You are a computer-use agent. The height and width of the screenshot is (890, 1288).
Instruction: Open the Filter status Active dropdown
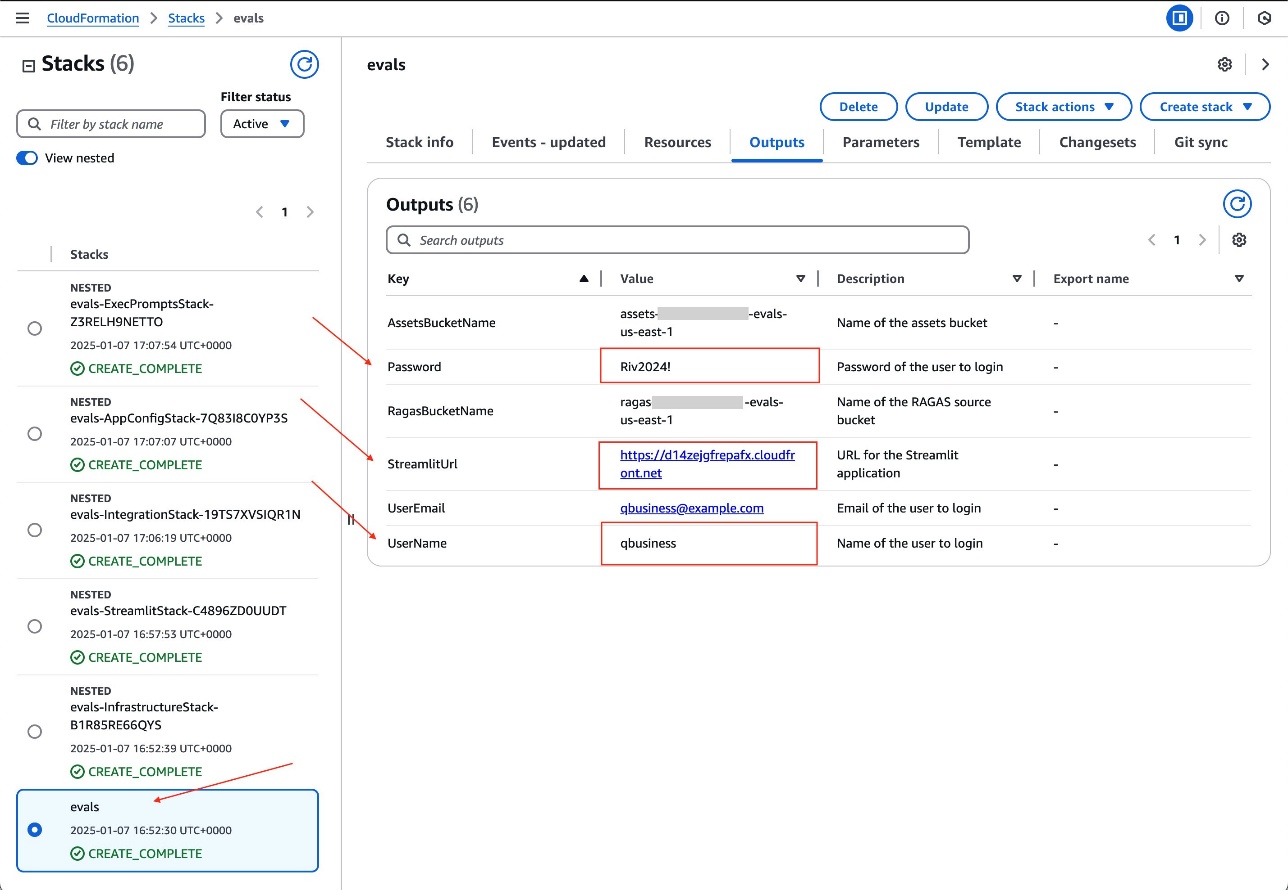click(262, 124)
